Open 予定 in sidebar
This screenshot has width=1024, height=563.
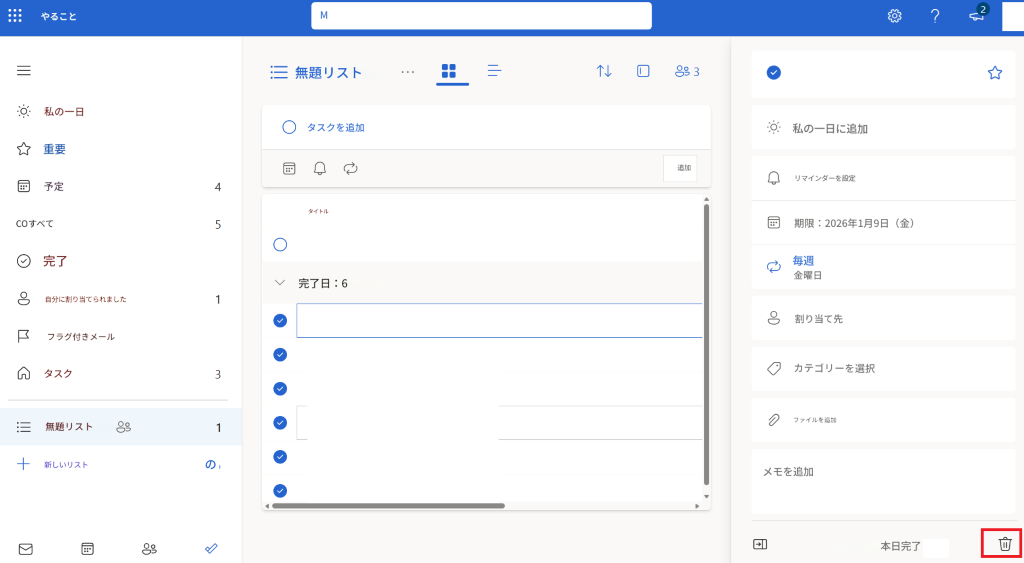(121, 187)
